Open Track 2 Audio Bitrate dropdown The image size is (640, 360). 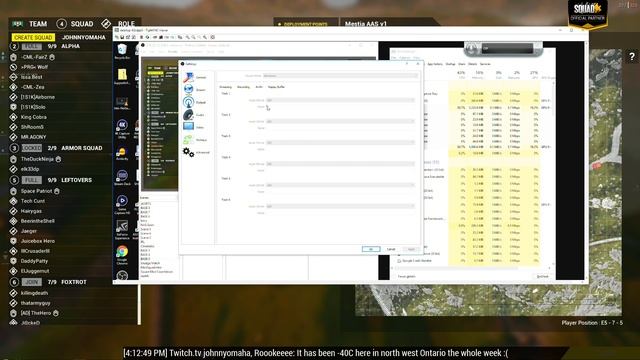tap(340, 121)
